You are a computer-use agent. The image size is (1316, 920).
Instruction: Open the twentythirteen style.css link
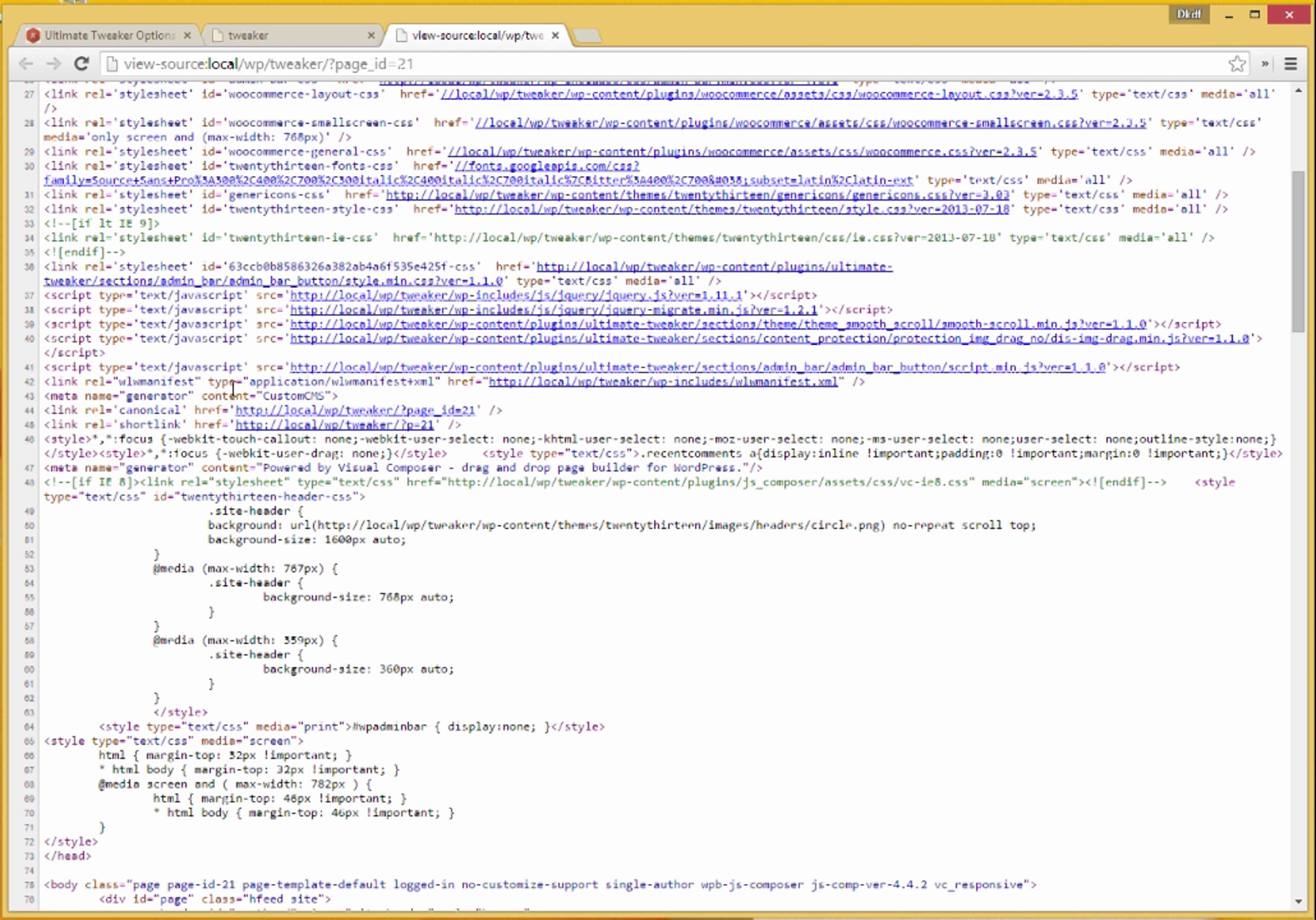(x=732, y=209)
